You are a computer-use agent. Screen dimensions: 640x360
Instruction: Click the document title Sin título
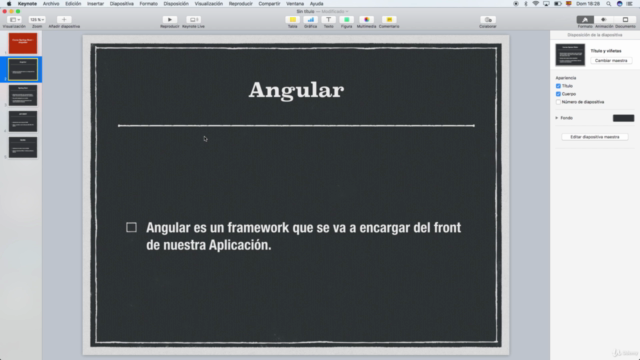tap(305, 11)
